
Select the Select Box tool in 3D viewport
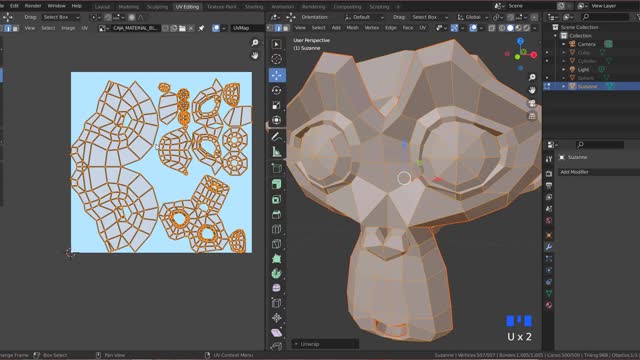tap(276, 44)
